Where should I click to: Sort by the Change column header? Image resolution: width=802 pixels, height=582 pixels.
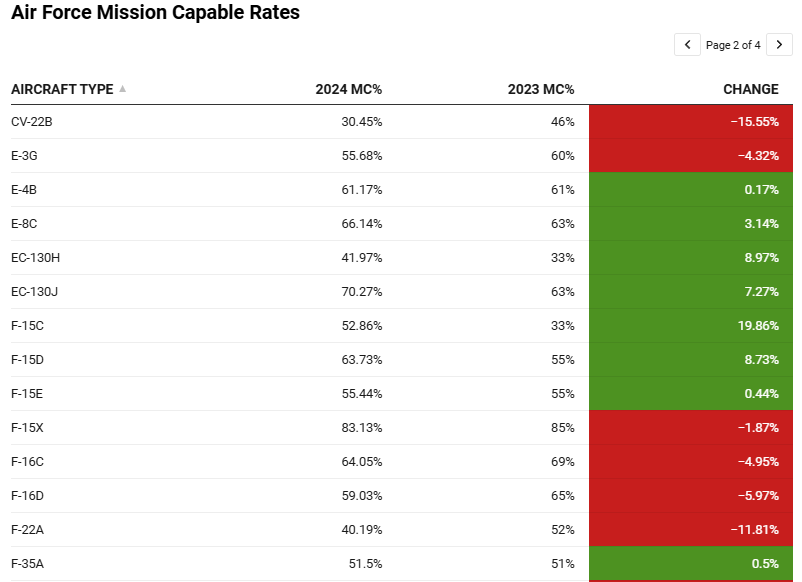point(750,89)
